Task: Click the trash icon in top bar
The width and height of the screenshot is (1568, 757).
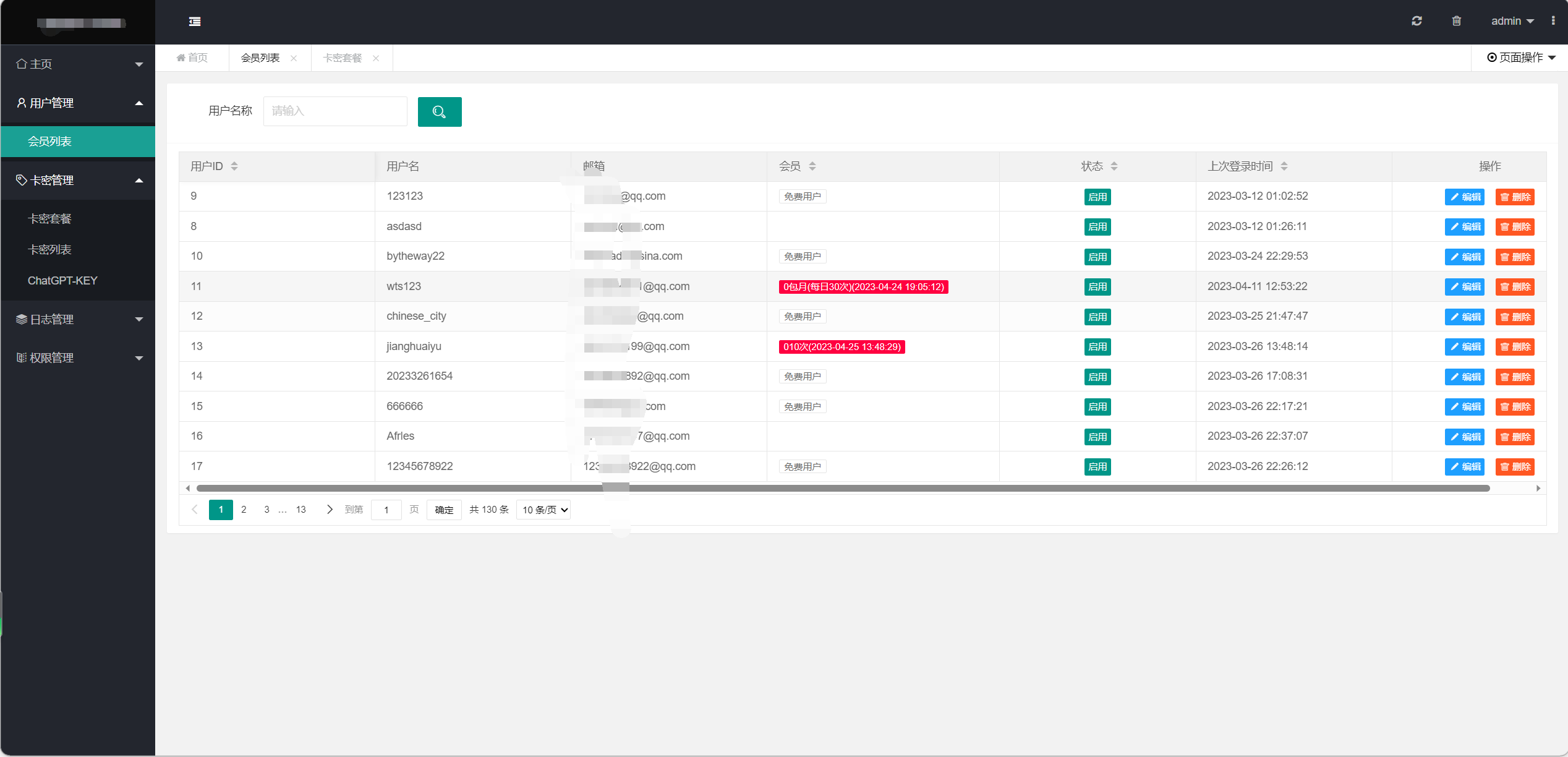Action: pos(1456,21)
